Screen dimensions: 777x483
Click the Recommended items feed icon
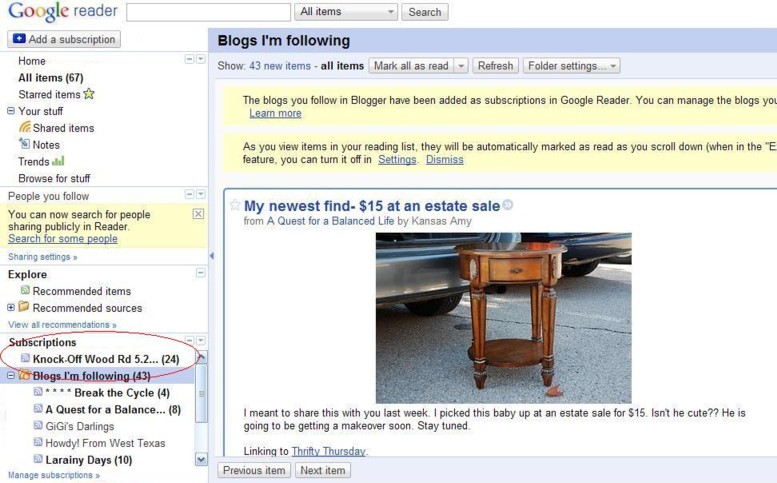[25, 290]
